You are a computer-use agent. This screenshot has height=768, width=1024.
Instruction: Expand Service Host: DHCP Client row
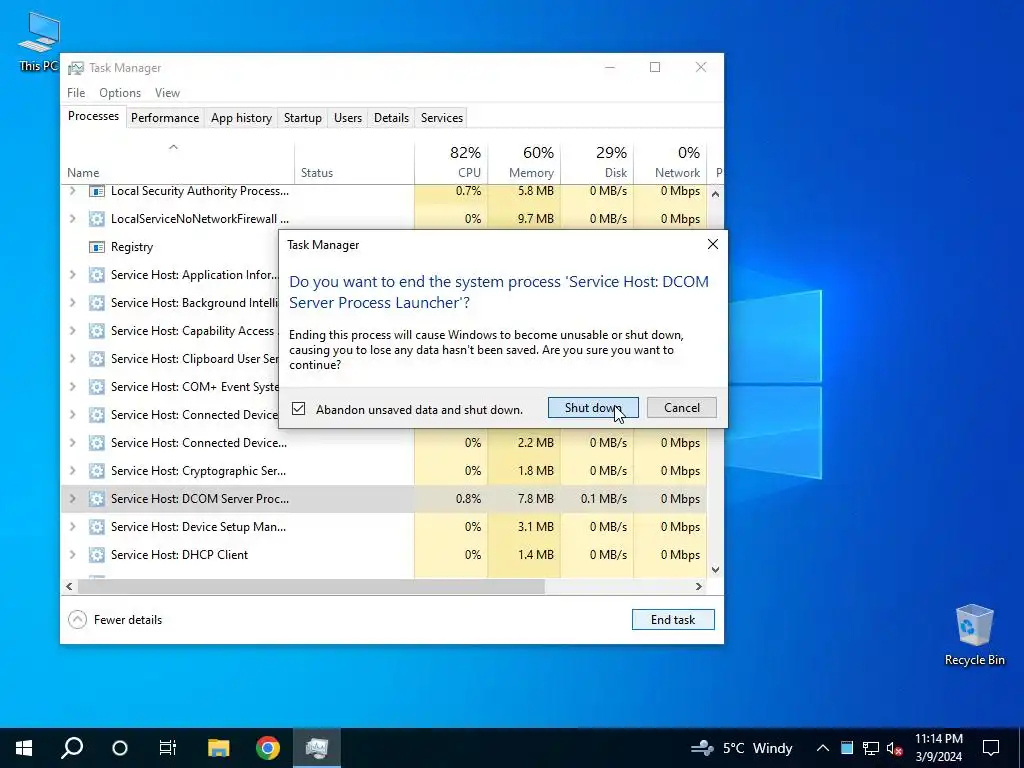(x=72, y=555)
